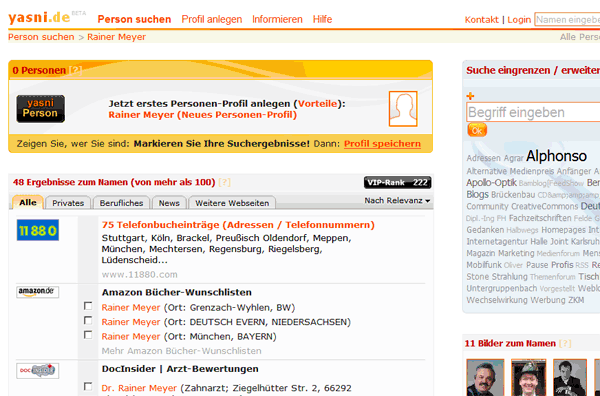Click the Namen eingeben search field

pyautogui.click(x=567, y=19)
